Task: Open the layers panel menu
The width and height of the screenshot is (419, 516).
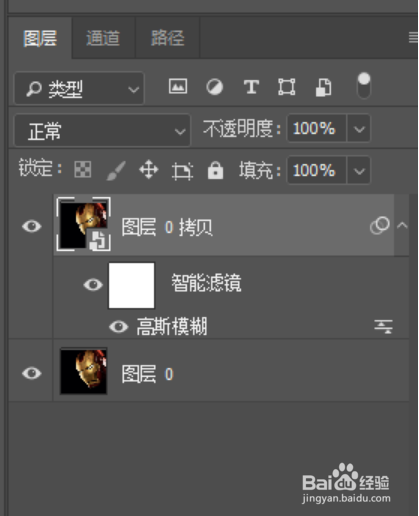Action: coord(413,37)
